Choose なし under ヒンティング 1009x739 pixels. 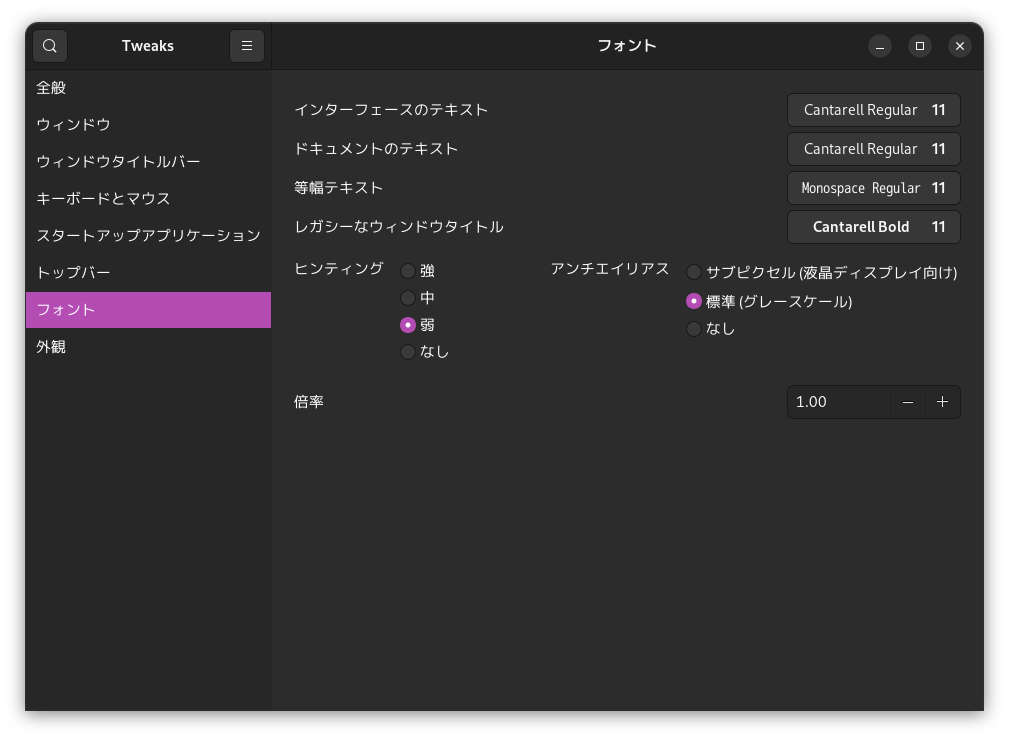[408, 352]
